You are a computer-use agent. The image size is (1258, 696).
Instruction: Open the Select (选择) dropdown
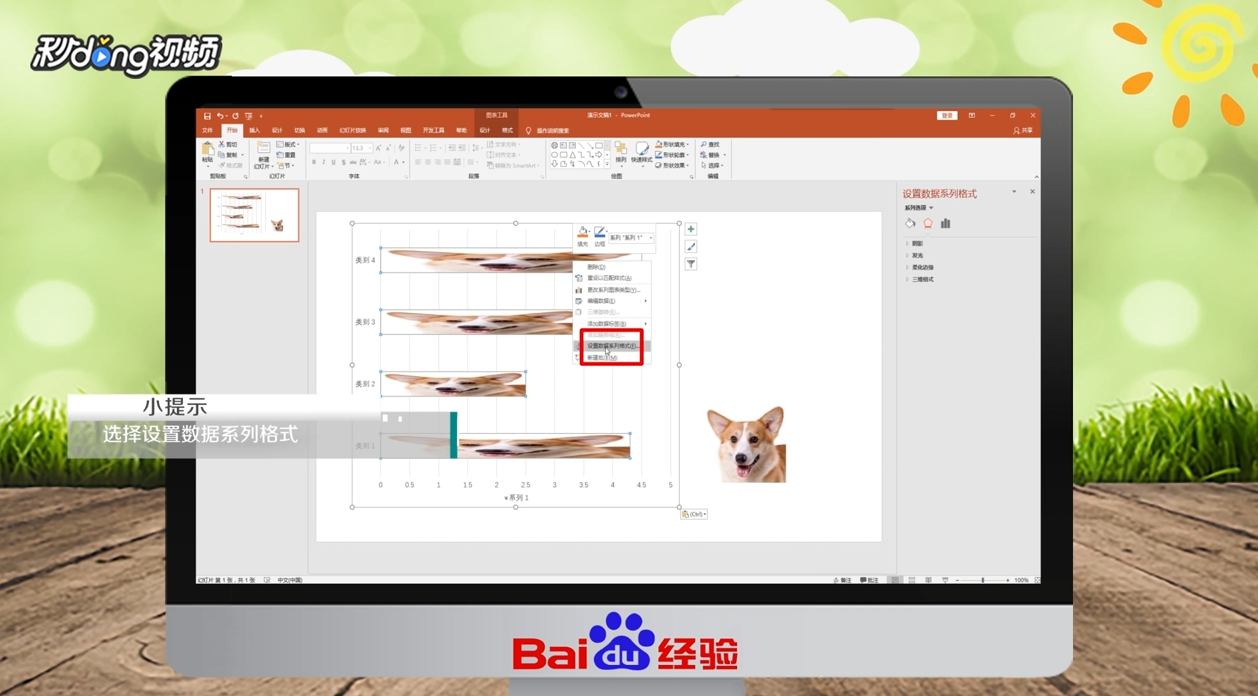coord(711,165)
